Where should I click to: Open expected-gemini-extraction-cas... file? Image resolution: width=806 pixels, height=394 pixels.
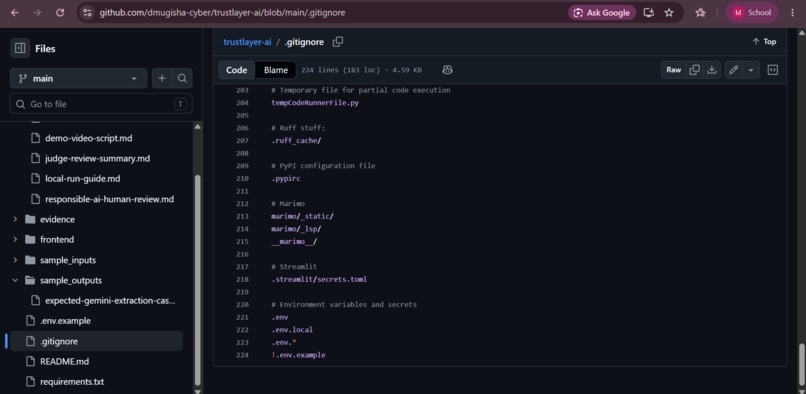pos(110,300)
